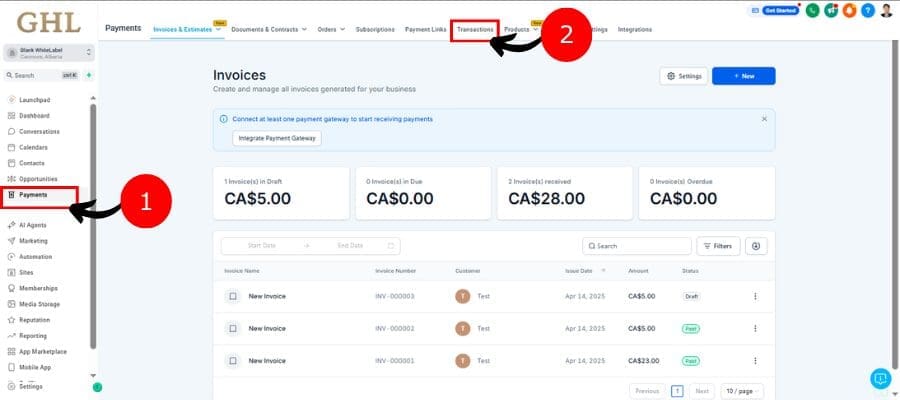Open the orange notifications bell icon

pyautogui.click(x=849, y=10)
